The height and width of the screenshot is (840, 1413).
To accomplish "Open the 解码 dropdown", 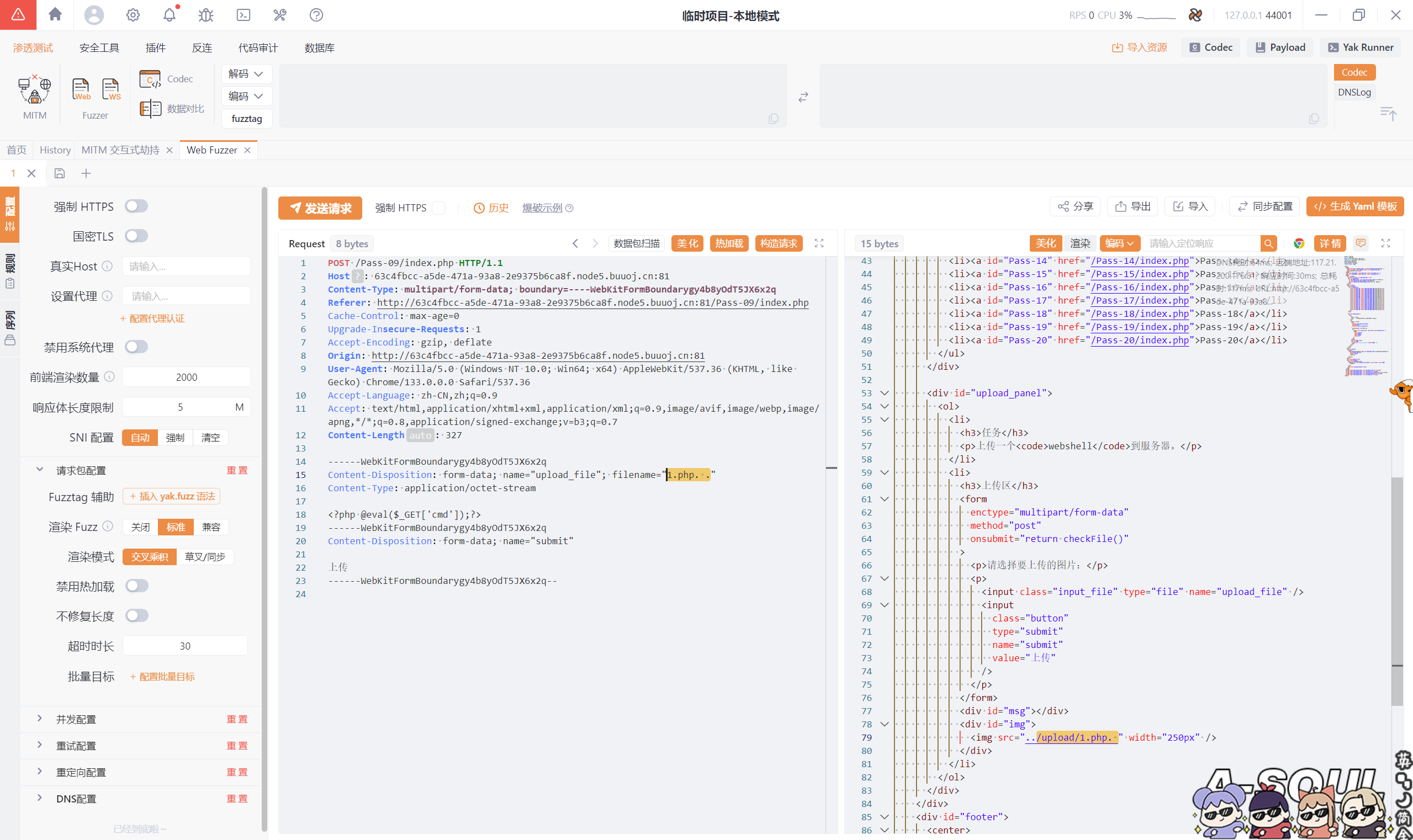I will [x=246, y=73].
